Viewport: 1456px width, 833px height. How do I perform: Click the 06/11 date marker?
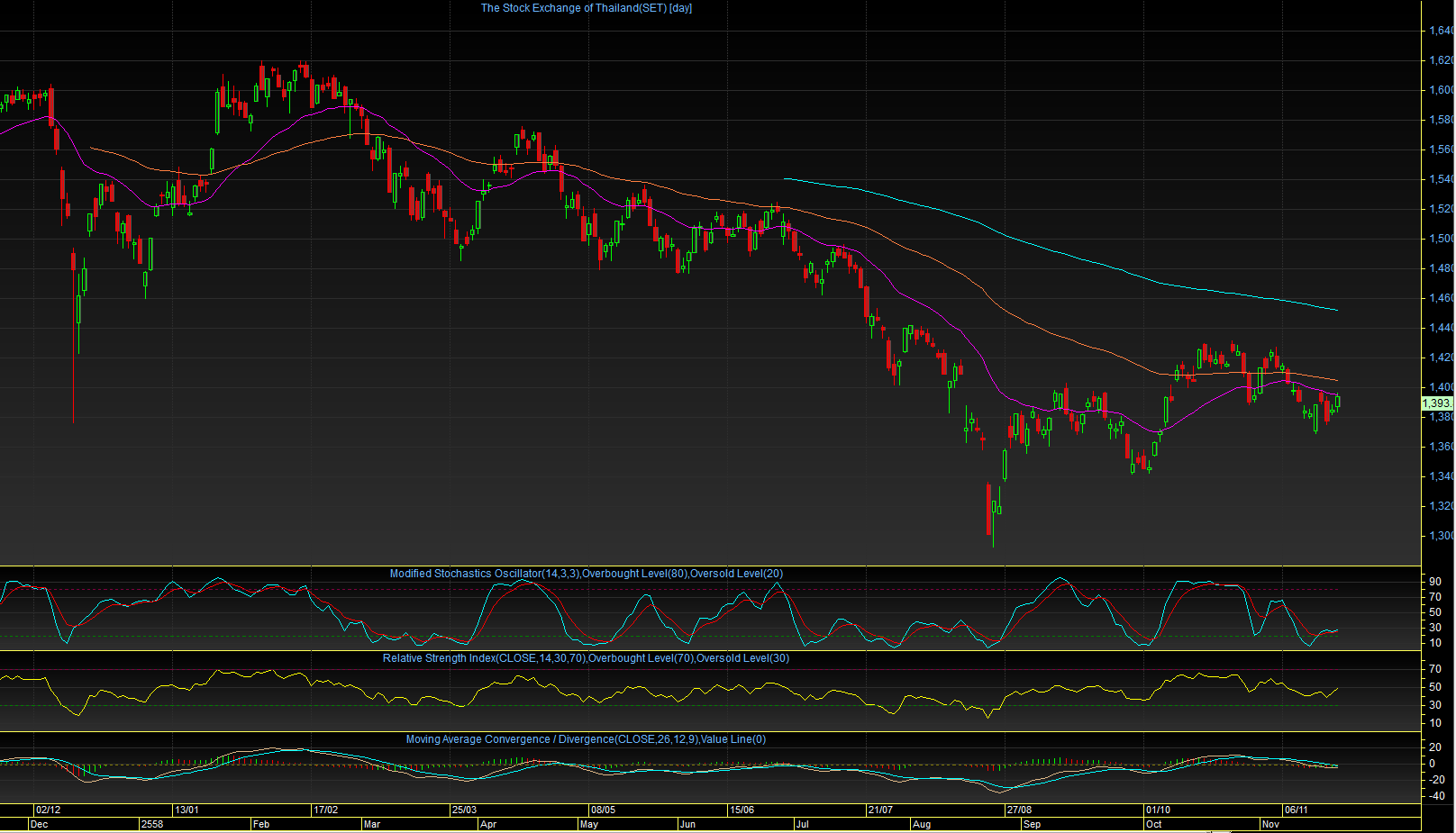[x=1297, y=810]
